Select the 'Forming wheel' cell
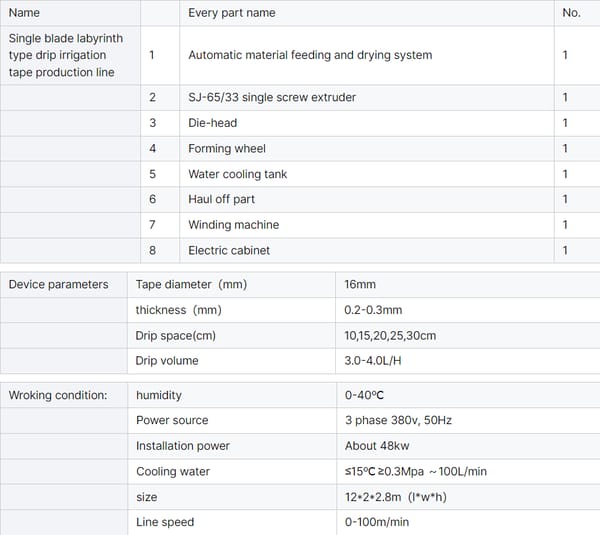 pos(227,148)
